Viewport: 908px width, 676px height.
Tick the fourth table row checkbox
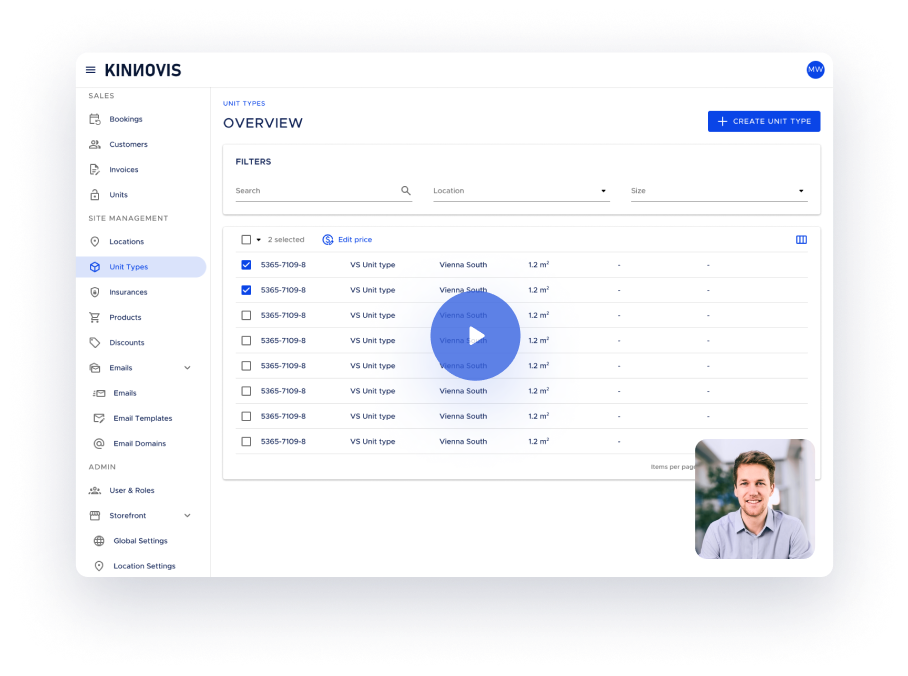point(246,341)
